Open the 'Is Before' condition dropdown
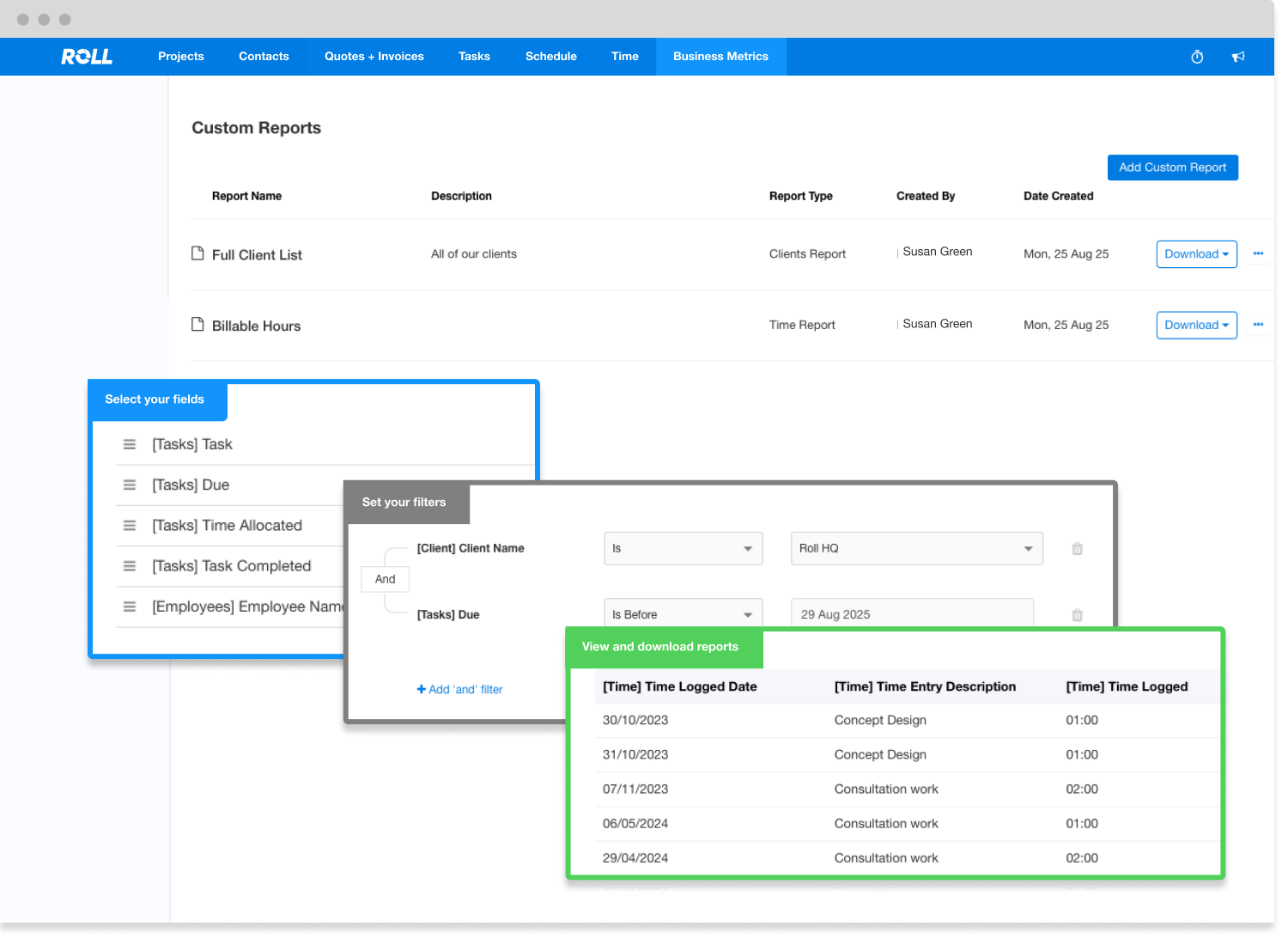Image resolution: width=1288 pixels, height=945 pixels. pyautogui.click(x=683, y=615)
